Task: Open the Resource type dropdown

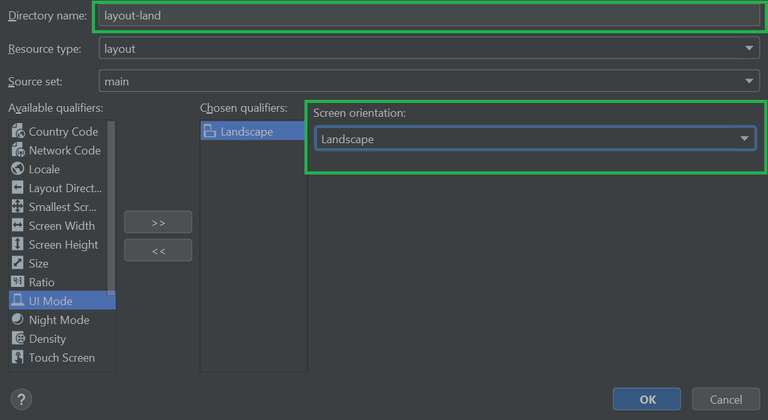Action: (x=429, y=49)
